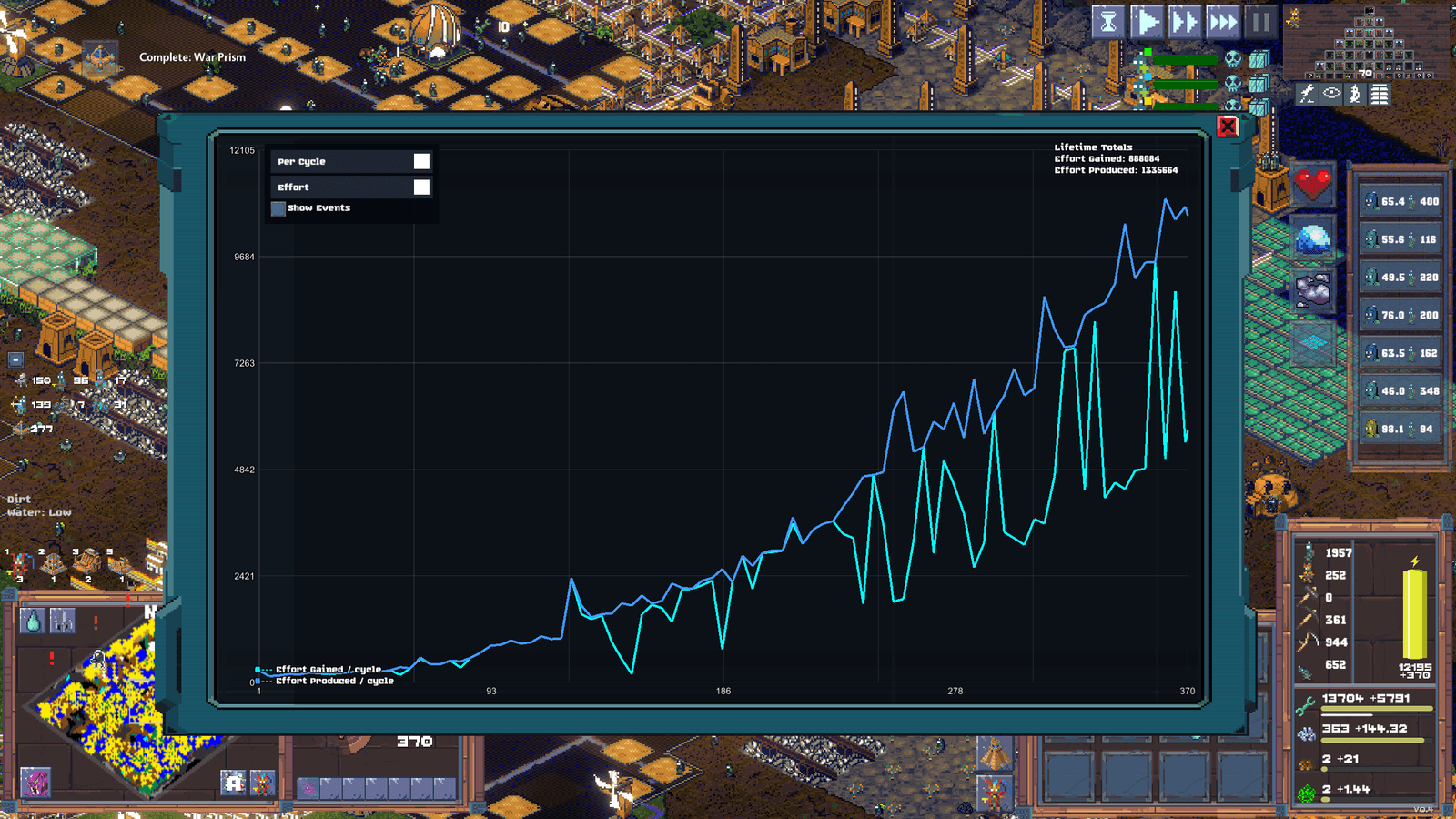Click the standing figure icon under pyramid
Screen dimensions: 1456x819
[1356, 94]
